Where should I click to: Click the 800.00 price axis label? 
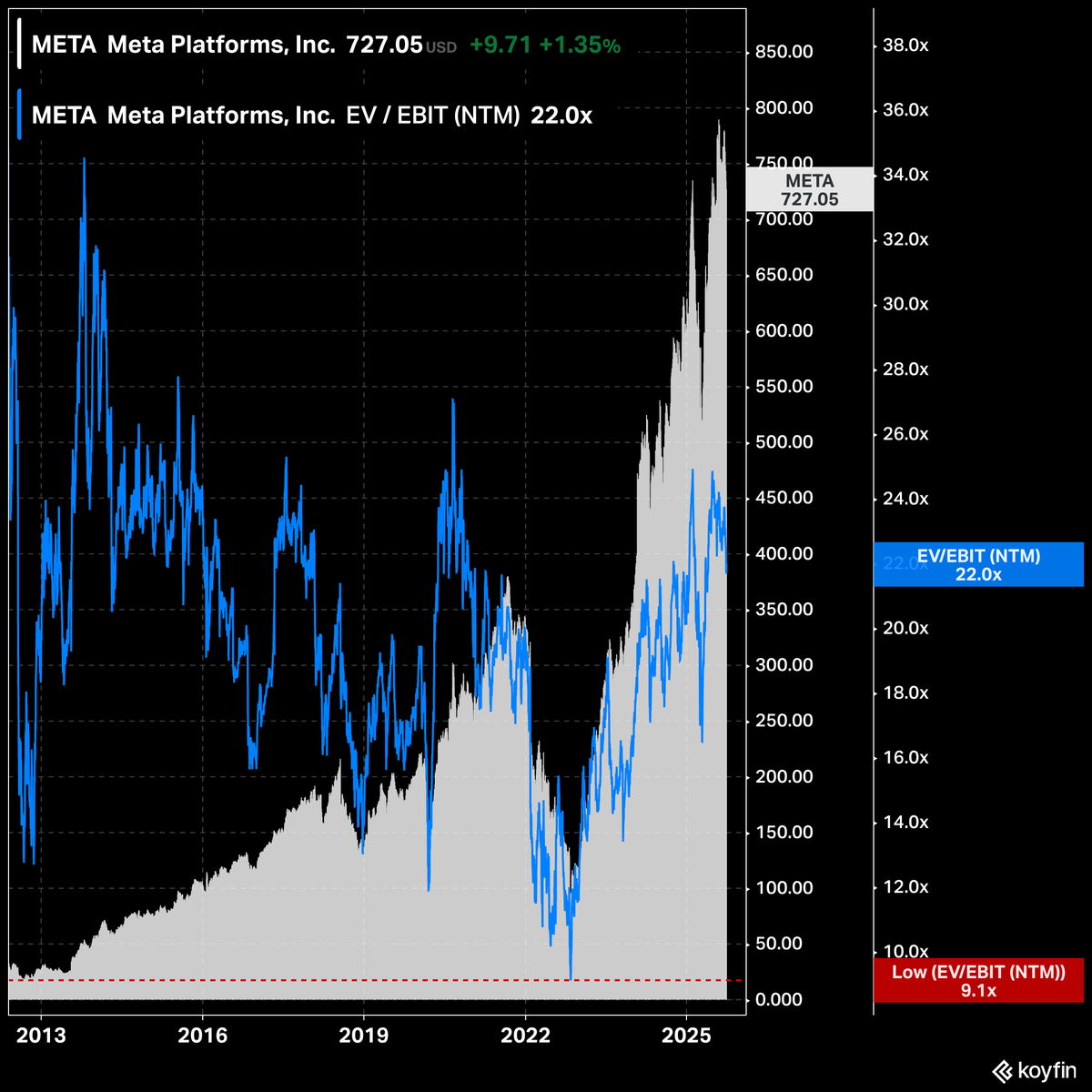pyautogui.click(x=784, y=107)
